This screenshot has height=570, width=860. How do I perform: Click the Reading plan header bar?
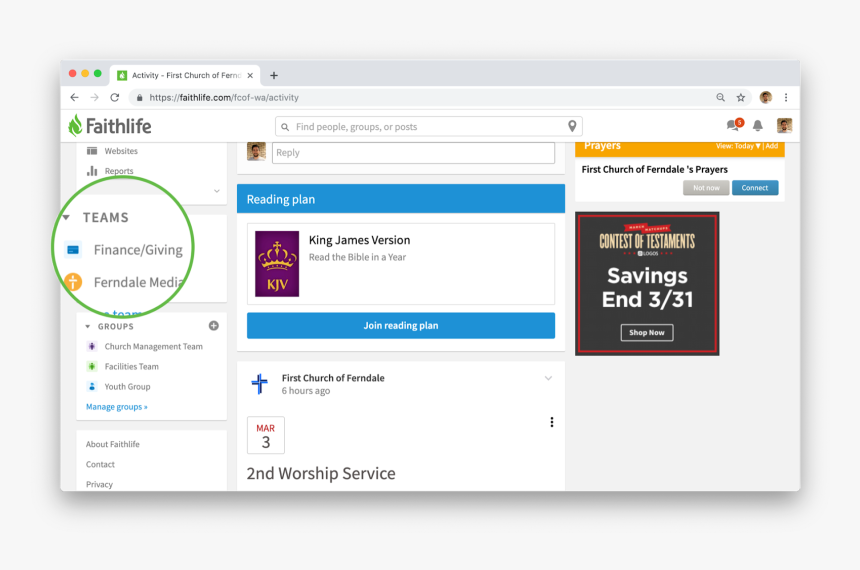tap(401, 199)
